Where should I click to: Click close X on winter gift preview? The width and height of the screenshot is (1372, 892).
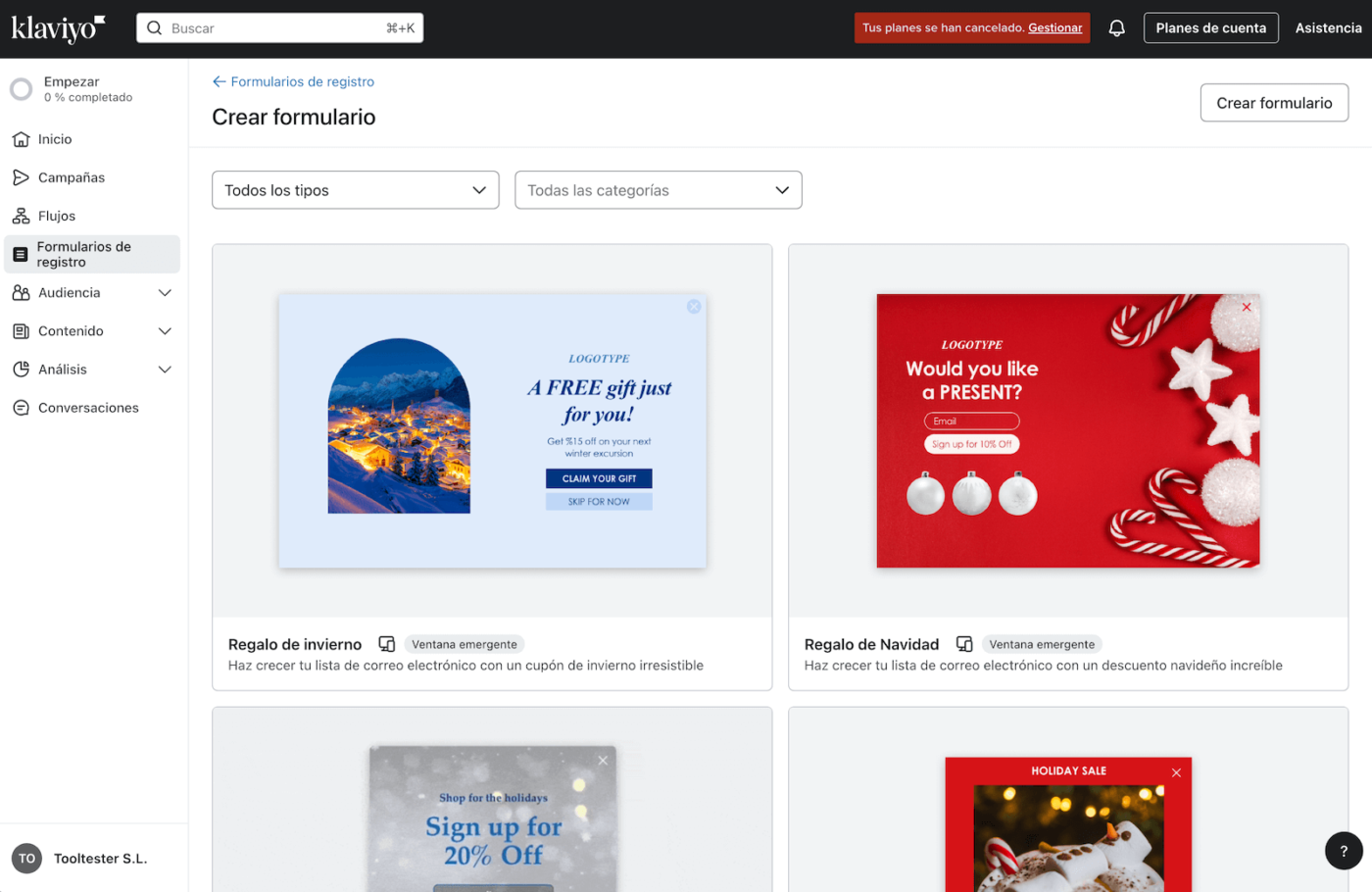(694, 307)
